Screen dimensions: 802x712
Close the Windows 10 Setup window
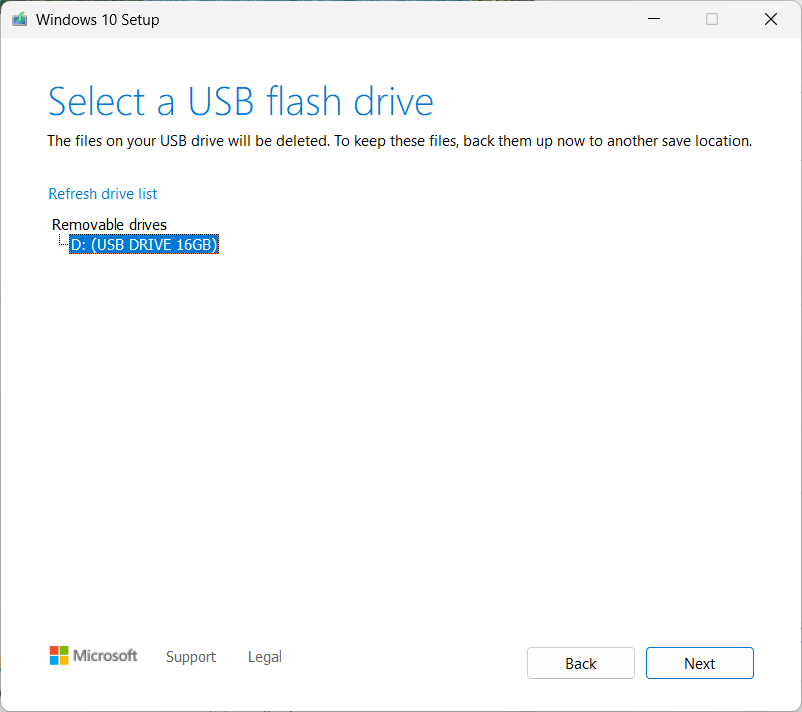pos(771,19)
